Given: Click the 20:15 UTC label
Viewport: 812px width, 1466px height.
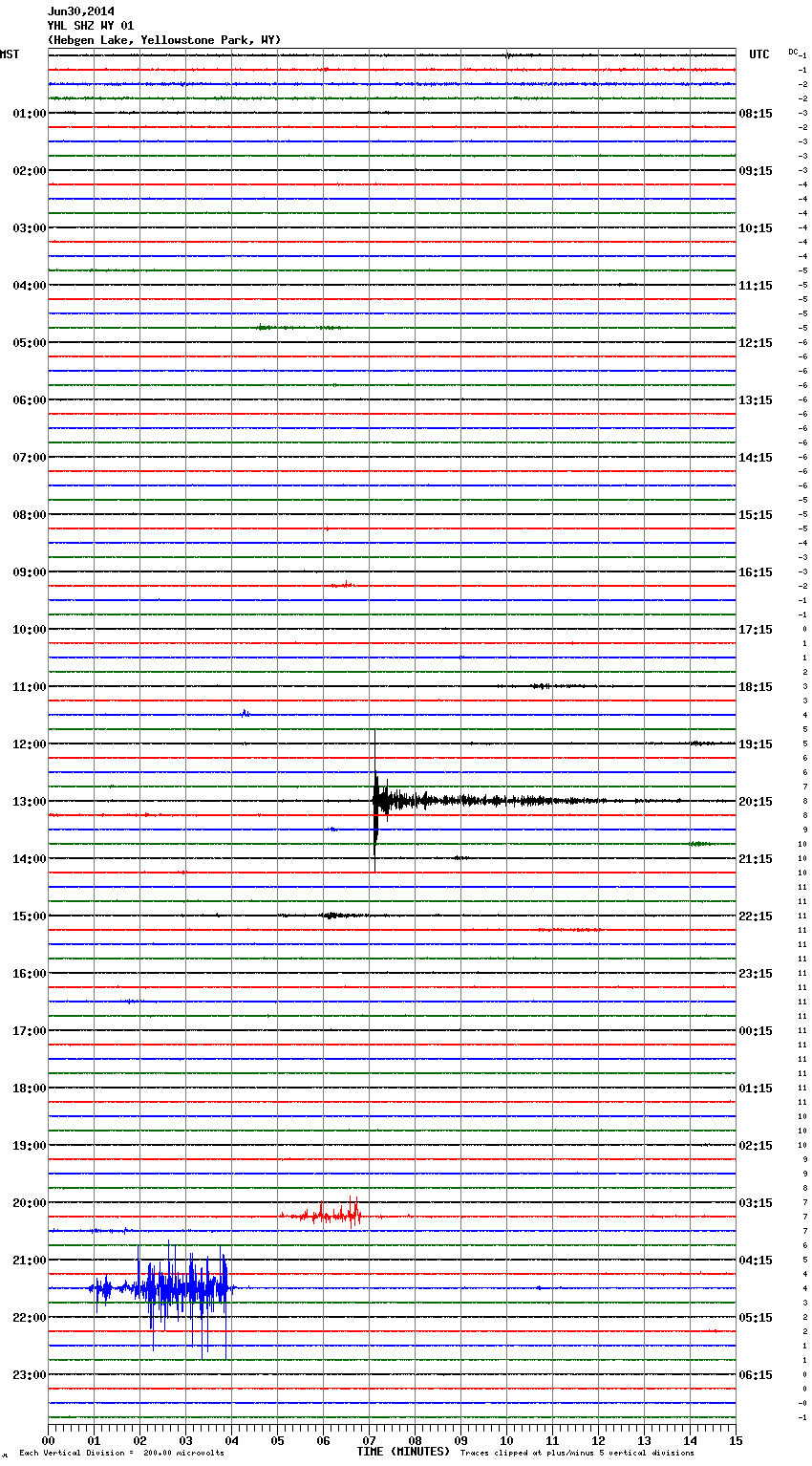Looking at the screenshot, I should [x=756, y=802].
